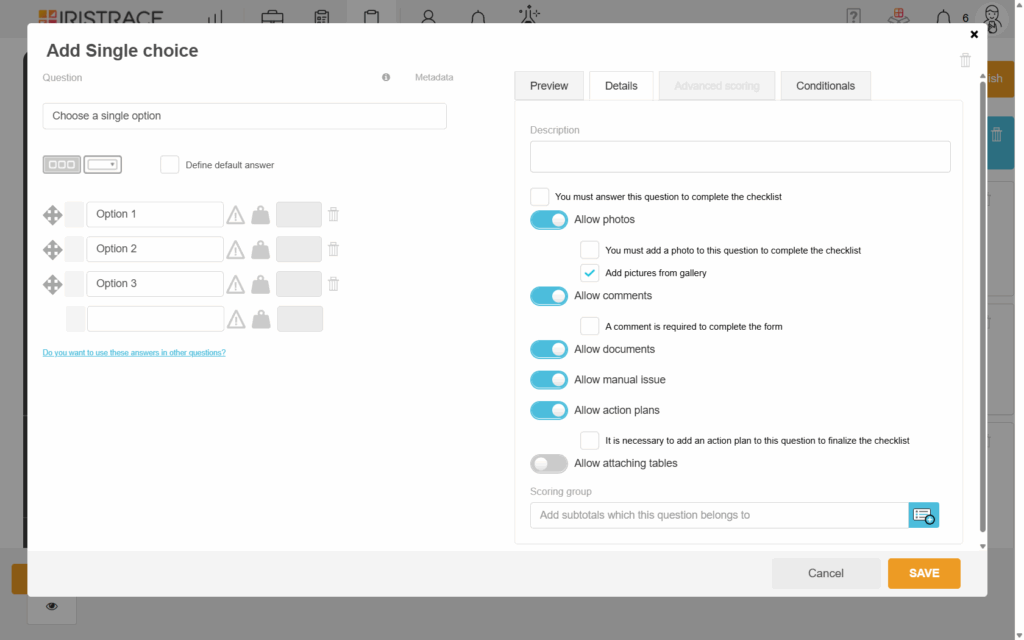The width and height of the screenshot is (1024, 640).
Task: Click the Cancel button
Action: [x=826, y=573]
